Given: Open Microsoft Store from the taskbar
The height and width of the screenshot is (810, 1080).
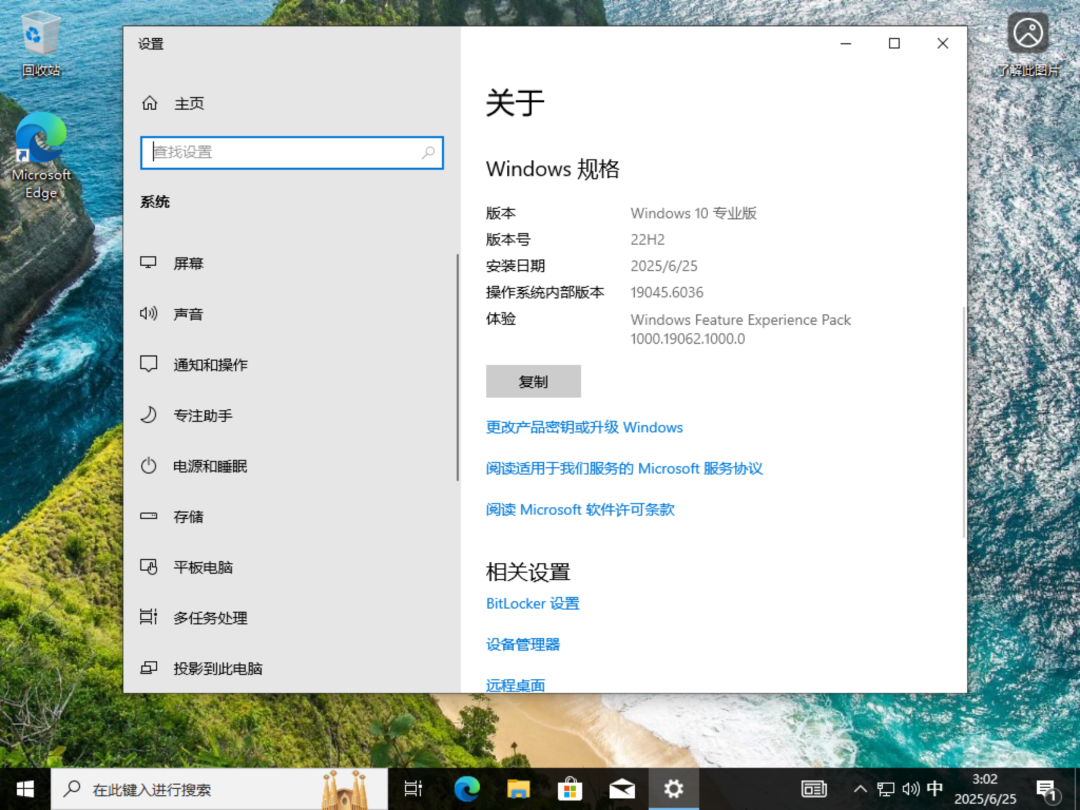Looking at the screenshot, I should tap(570, 789).
